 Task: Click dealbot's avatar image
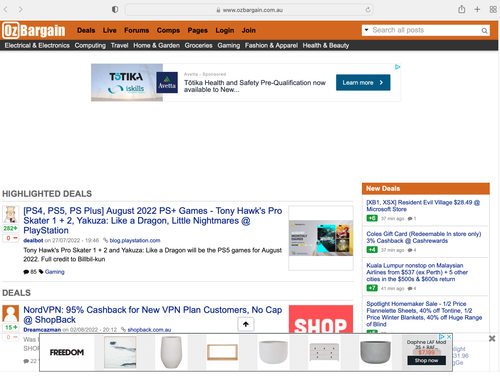(11, 214)
